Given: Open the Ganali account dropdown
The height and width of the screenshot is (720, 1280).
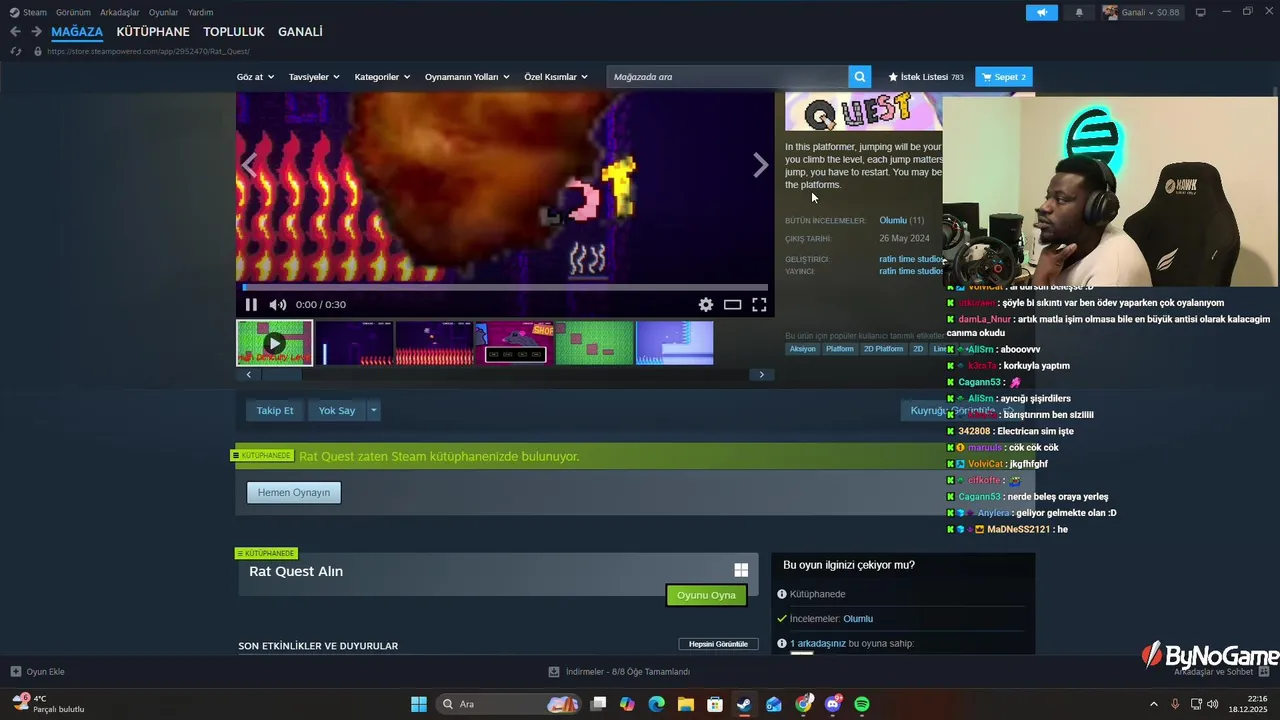Looking at the screenshot, I should (1141, 12).
